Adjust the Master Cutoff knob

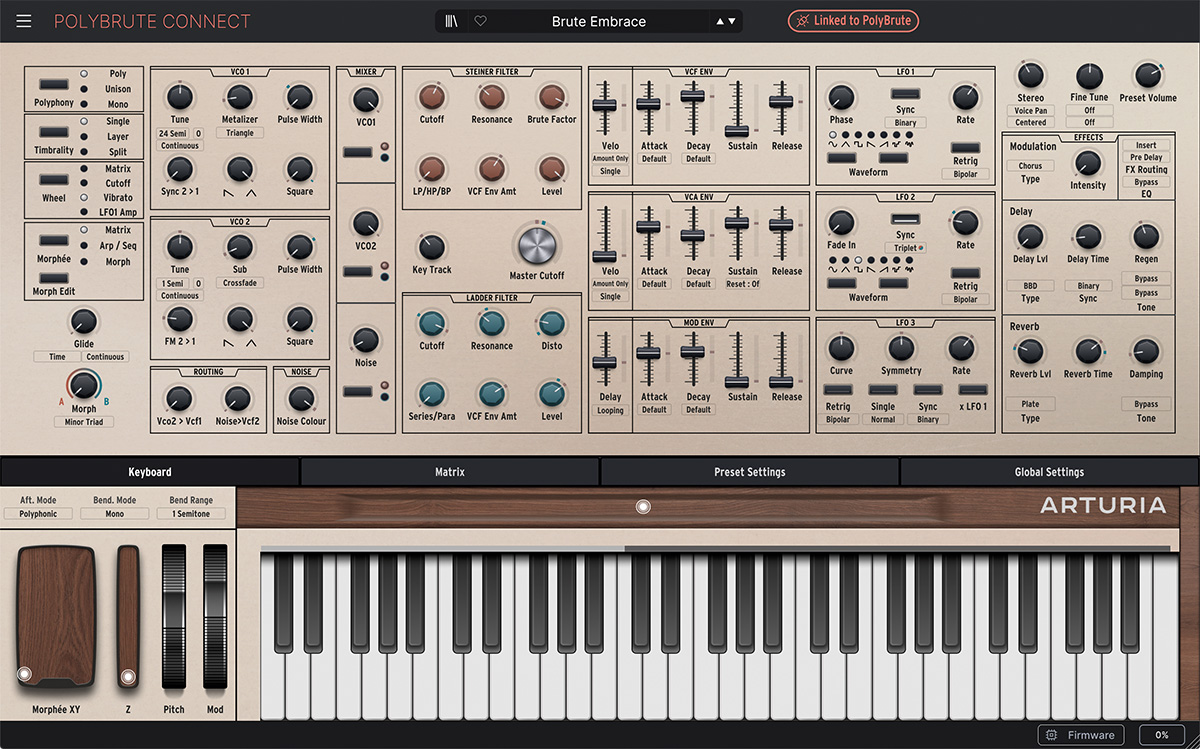click(x=537, y=246)
